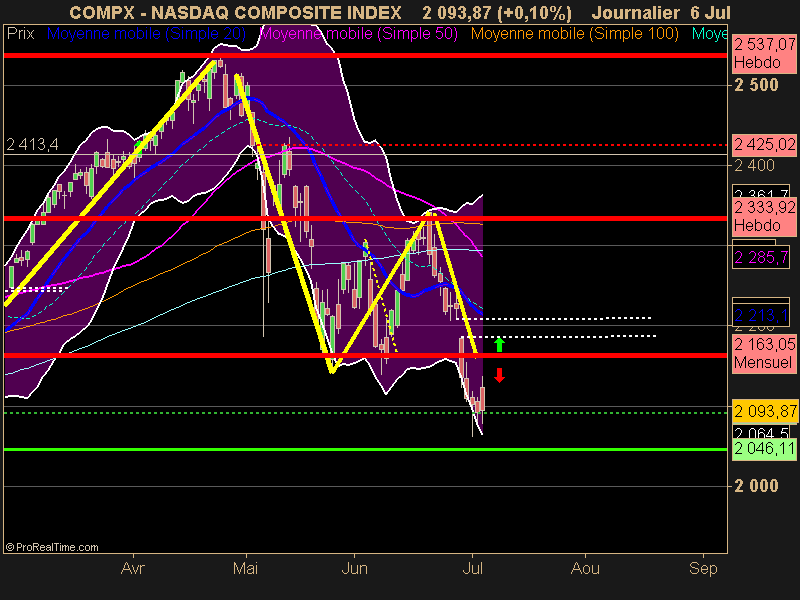The height and width of the screenshot is (600, 800).
Task: Click the 2 093,87 current price label
Action: pos(764,411)
